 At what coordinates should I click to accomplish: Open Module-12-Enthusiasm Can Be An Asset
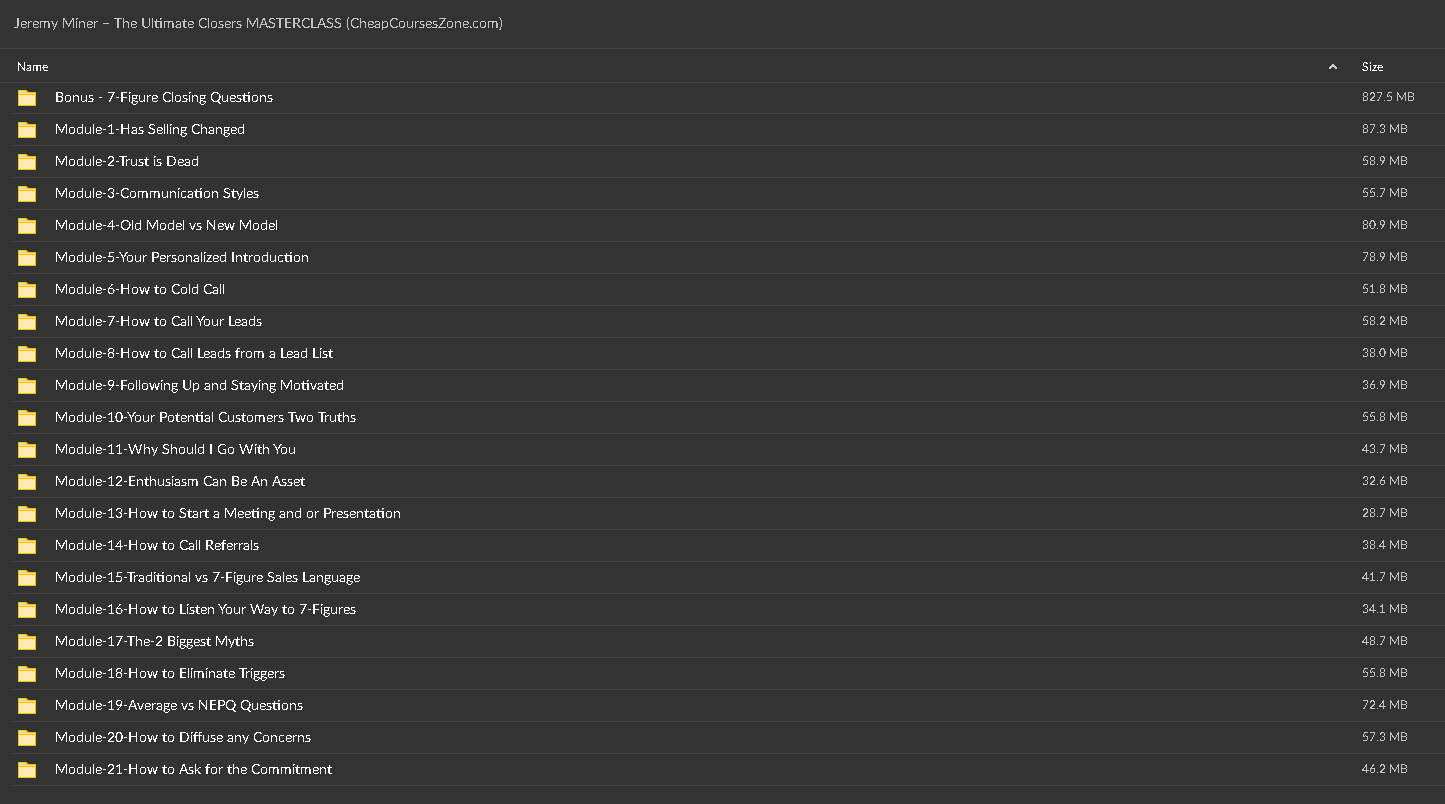[x=180, y=481]
